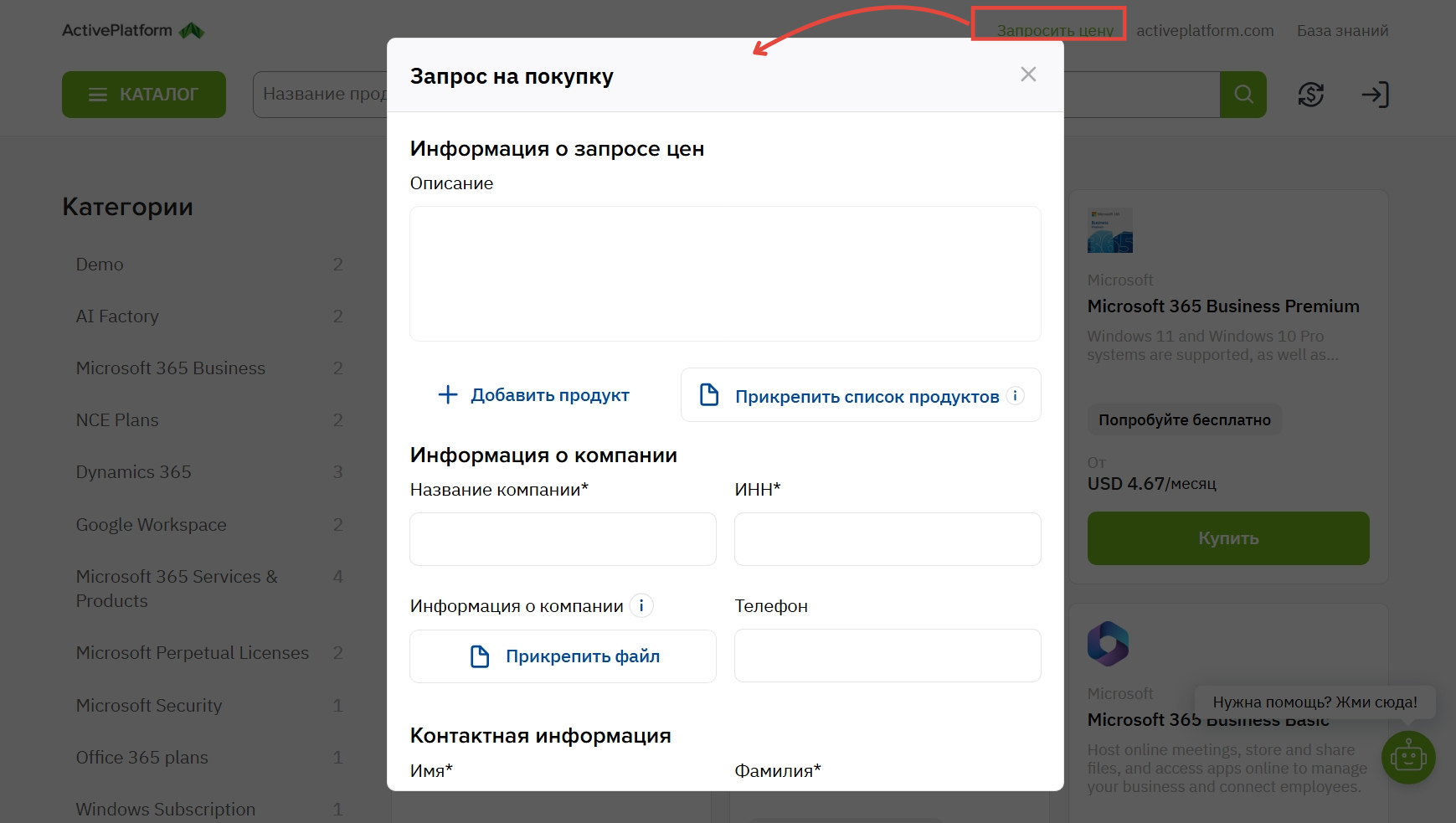Click info icon beside product list attachment

click(x=1015, y=396)
